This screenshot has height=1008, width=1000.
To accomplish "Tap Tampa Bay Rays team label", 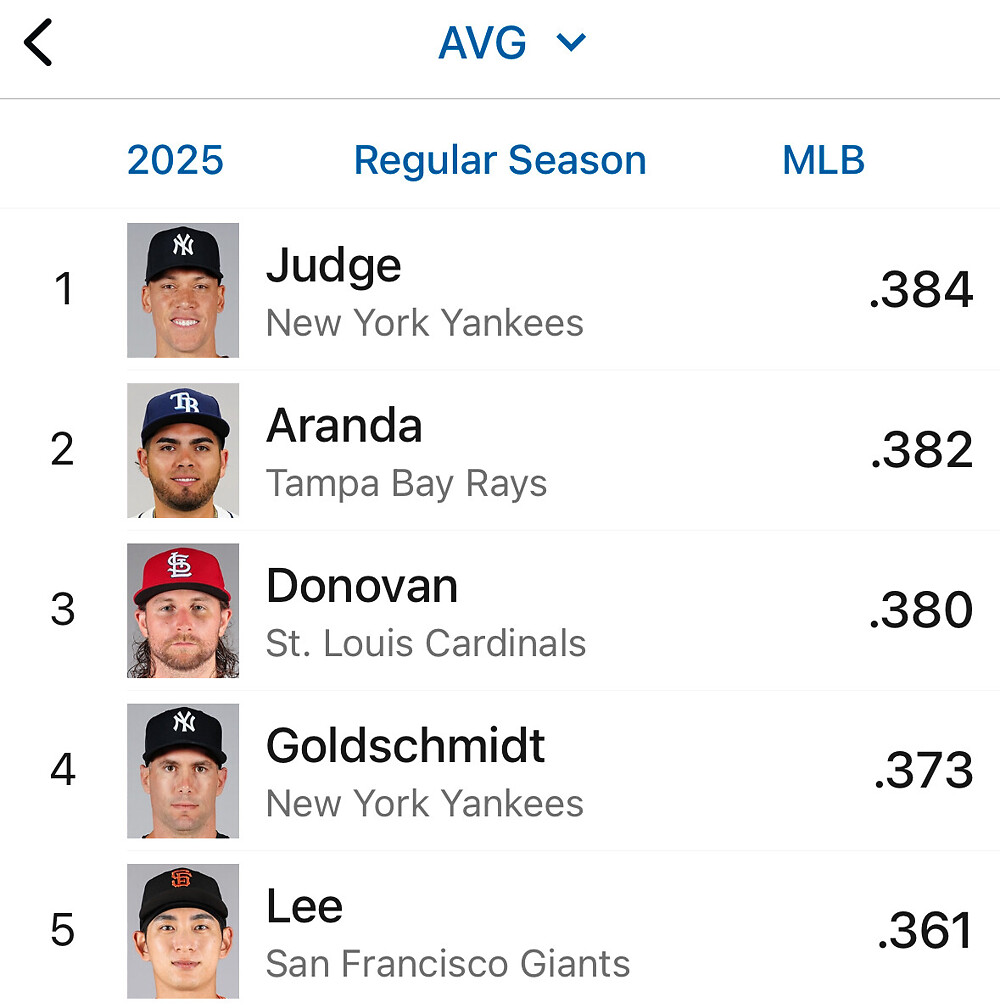I will (406, 484).
